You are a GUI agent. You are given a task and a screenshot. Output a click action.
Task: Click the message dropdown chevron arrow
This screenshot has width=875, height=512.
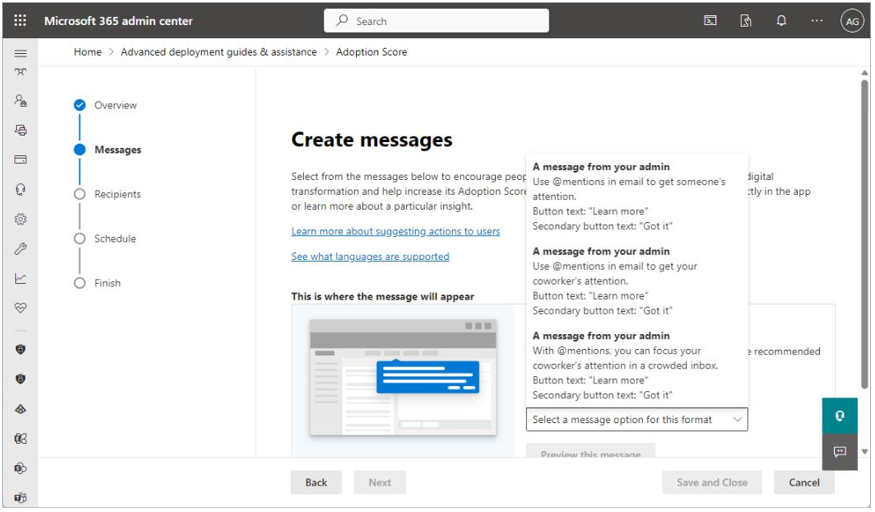click(737, 419)
